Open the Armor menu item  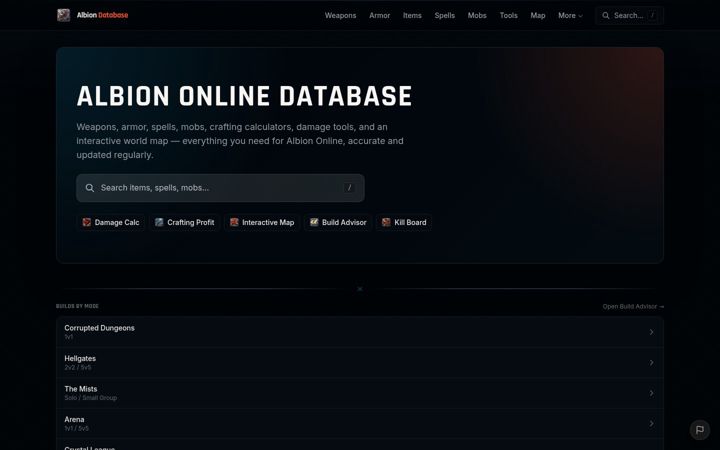(379, 16)
